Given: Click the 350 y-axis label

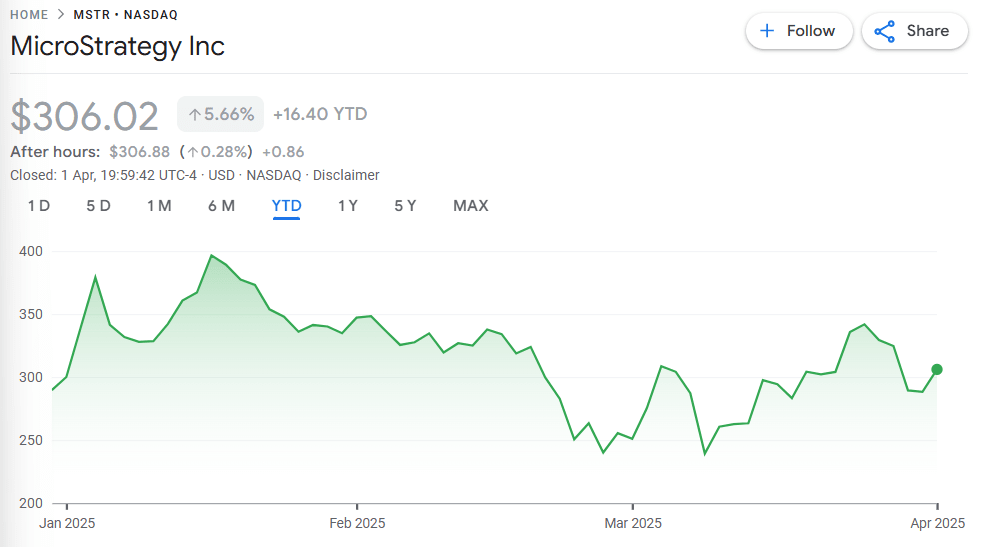Looking at the screenshot, I should [31, 314].
